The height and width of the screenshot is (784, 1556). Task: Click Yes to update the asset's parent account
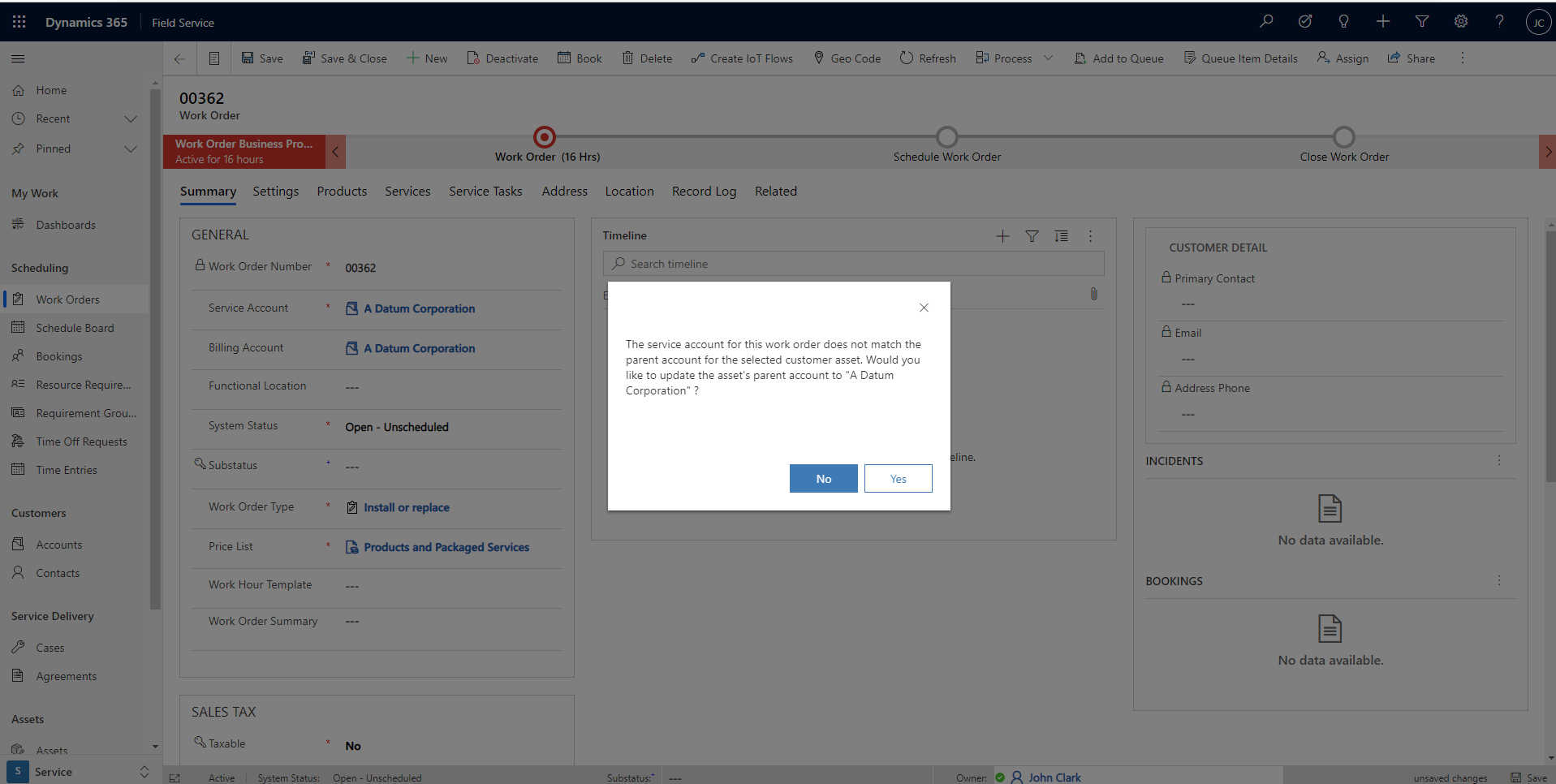[x=898, y=478]
